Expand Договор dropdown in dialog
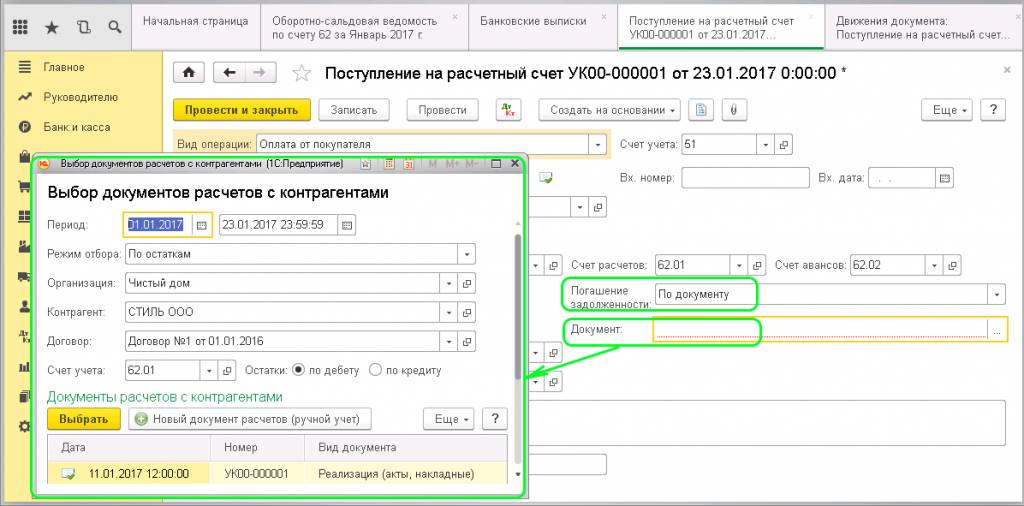Image resolution: width=1024 pixels, height=506 pixels. (449, 341)
